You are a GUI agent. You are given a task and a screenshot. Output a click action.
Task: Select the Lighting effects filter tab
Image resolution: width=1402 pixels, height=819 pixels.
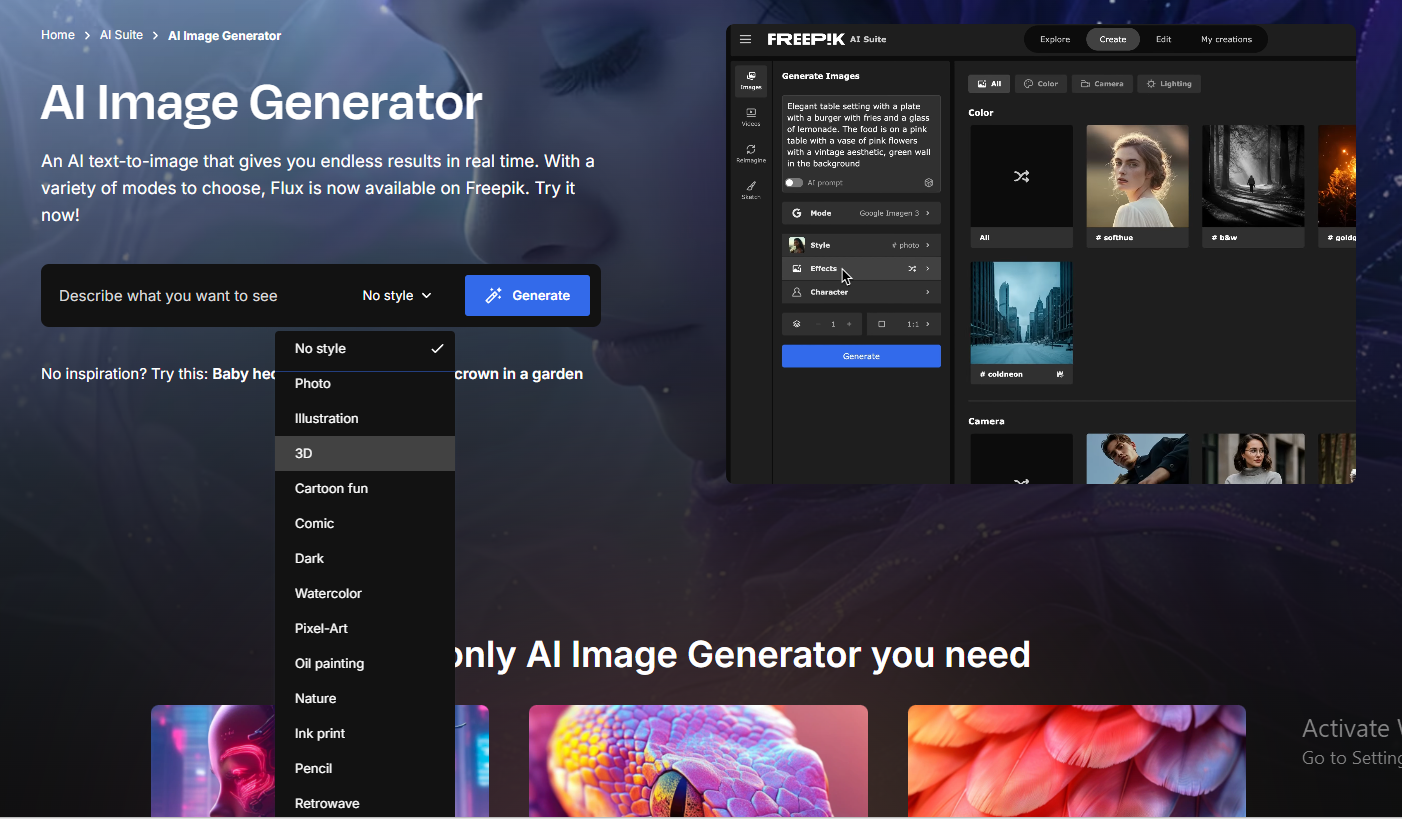pos(1169,84)
